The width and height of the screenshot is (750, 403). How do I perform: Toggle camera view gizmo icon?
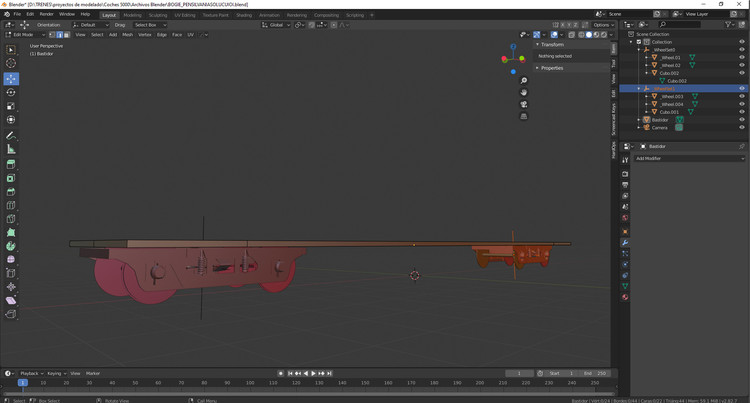[x=524, y=104]
